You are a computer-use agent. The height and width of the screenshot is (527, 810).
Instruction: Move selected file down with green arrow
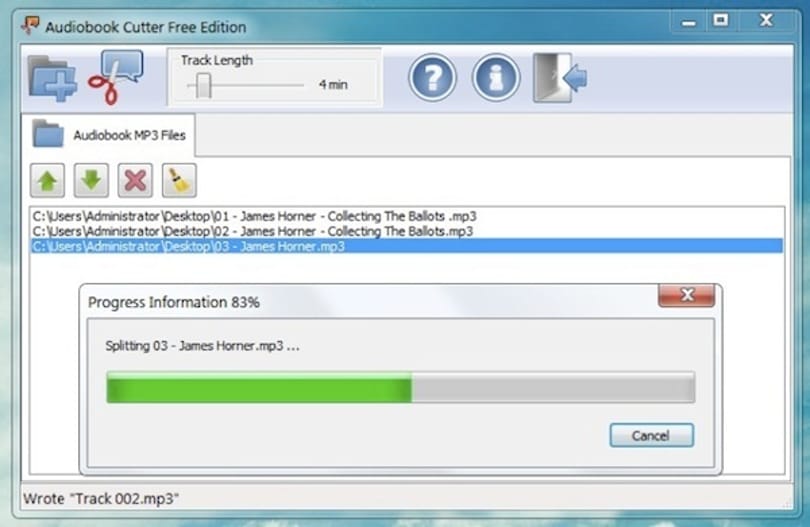pos(91,181)
